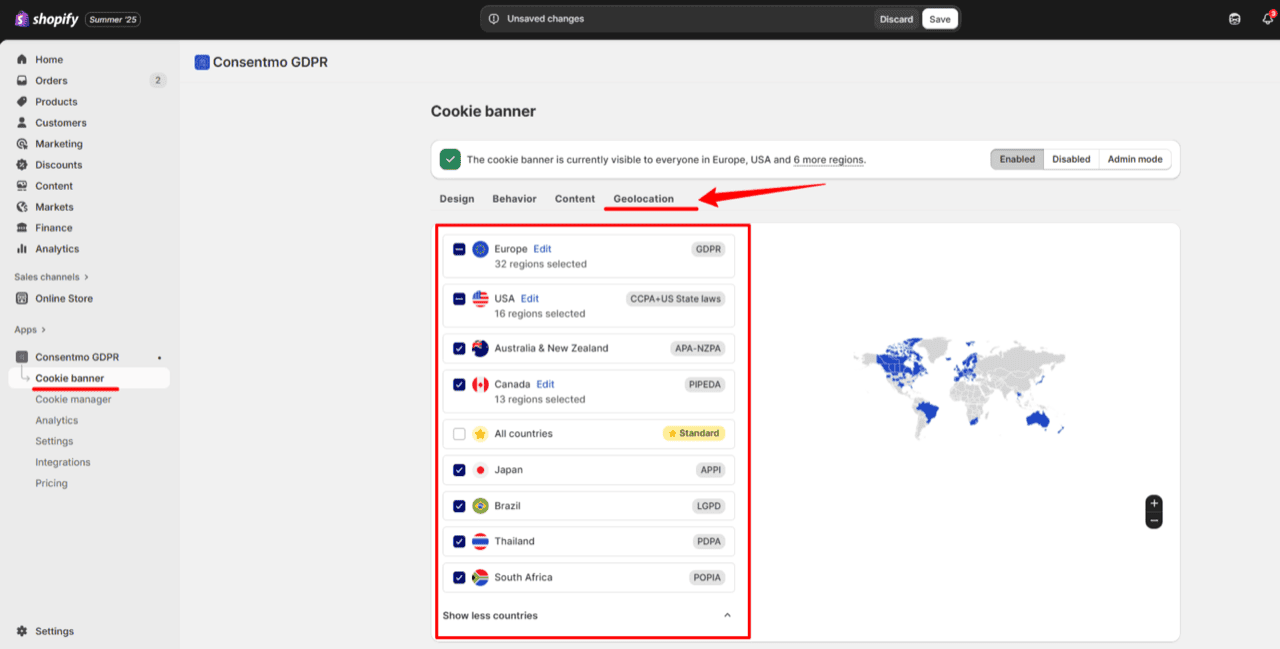
Task: Uncheck the Canada checkbox
Action: coord(459,384)
